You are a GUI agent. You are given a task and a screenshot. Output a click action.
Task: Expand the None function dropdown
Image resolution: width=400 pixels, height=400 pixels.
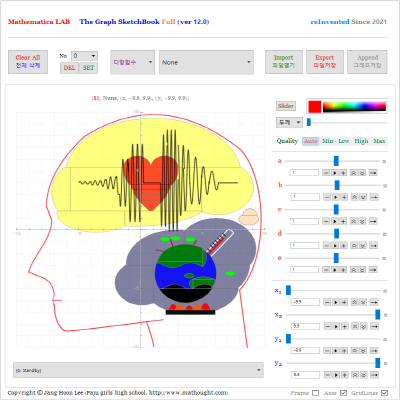coord(206,62)
